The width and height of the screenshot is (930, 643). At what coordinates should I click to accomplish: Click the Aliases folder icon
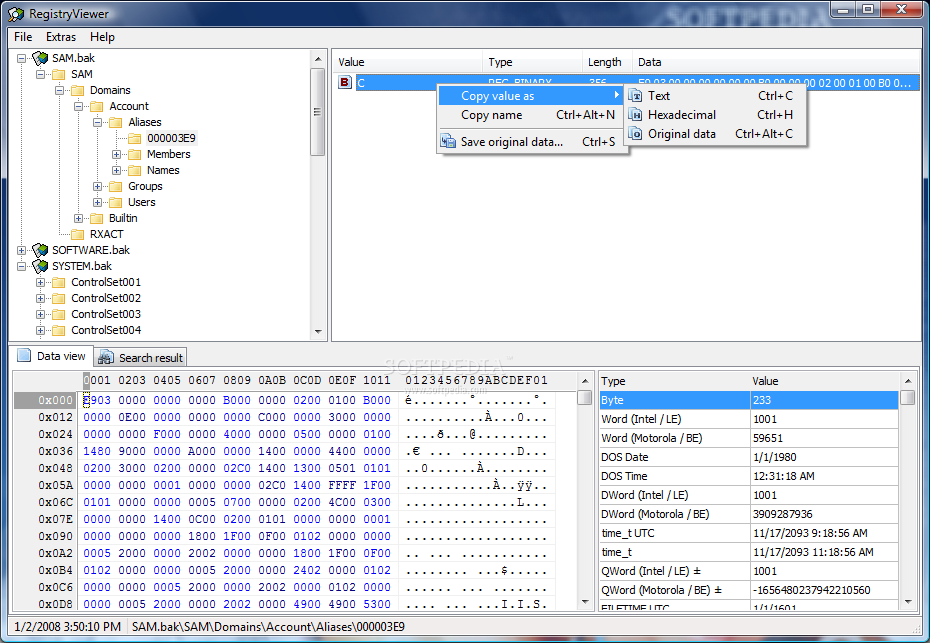click(116, 122)
